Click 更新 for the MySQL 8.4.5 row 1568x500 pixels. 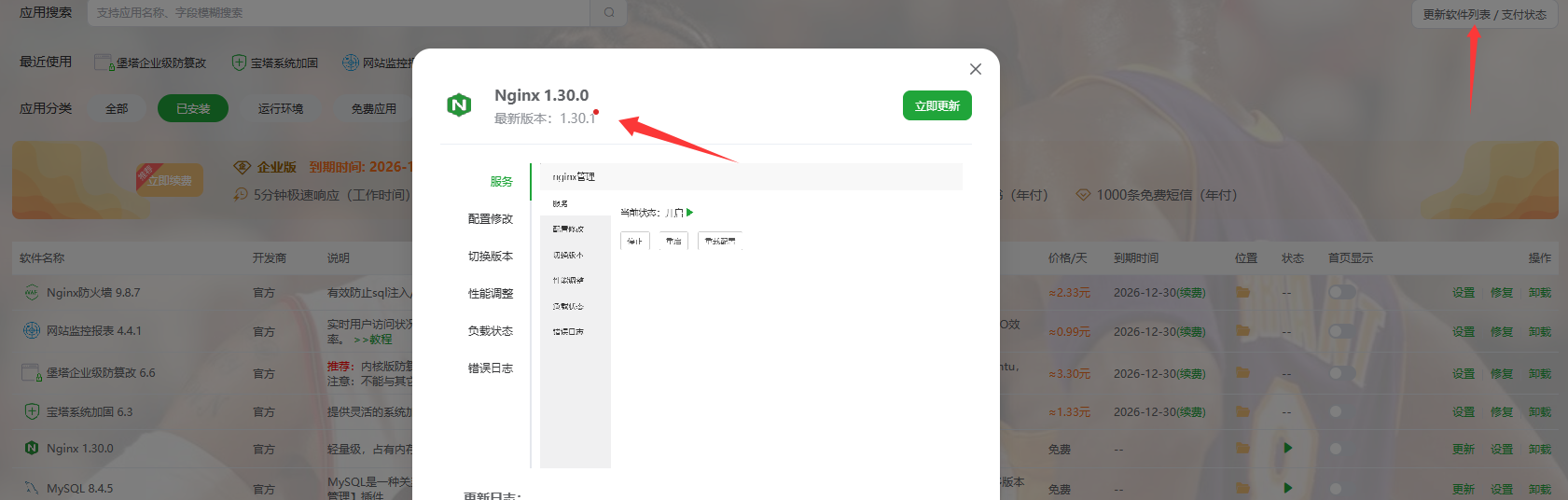coord(1464,489)
